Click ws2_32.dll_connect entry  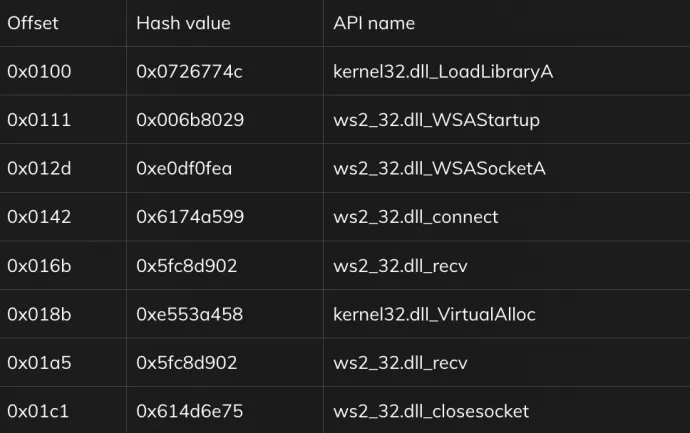click(x=416, y=217)
